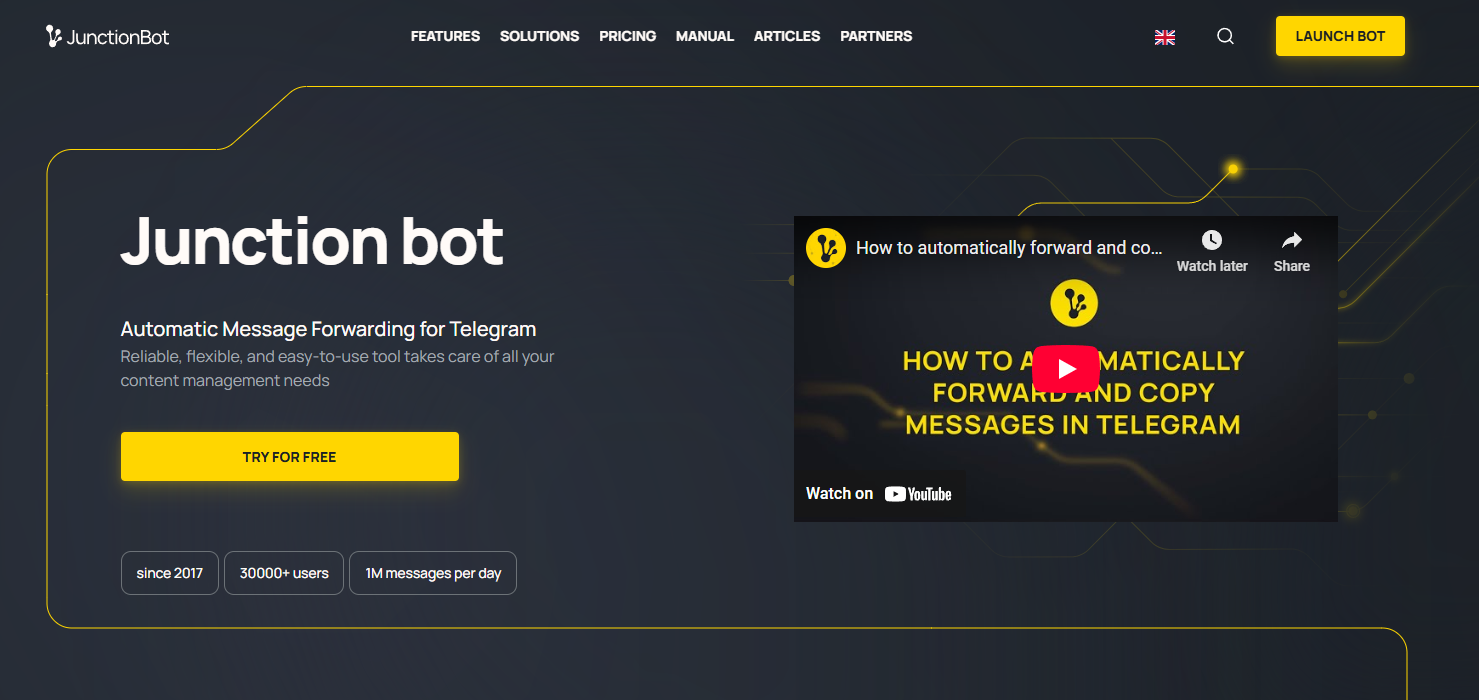Click the "since 2017" badge
The height and width of the screenshot is (700, 1479).
click(170, 573)
